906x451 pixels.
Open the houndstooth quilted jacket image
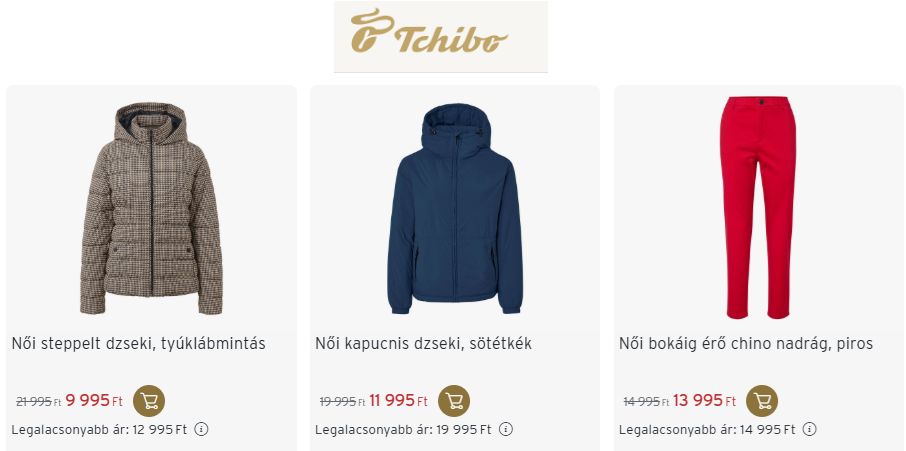pos(151,208)
